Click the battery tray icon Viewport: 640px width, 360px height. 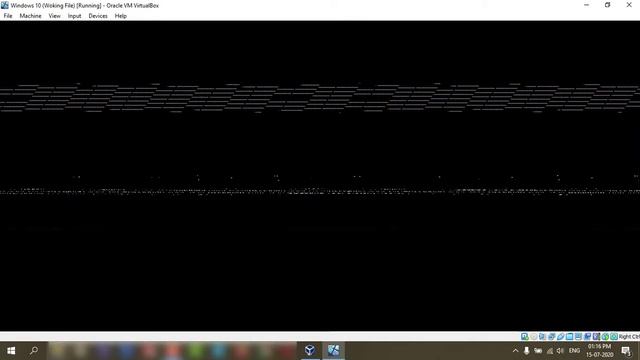click(x=538, y=351)
